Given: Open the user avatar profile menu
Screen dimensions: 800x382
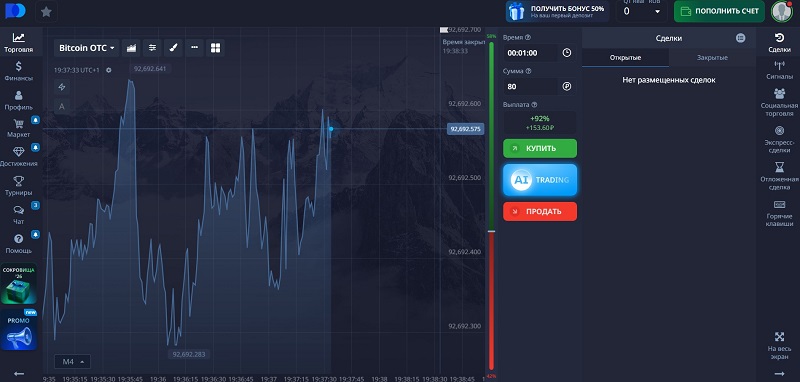Looking at the screenshot, I should click(781, 11).
